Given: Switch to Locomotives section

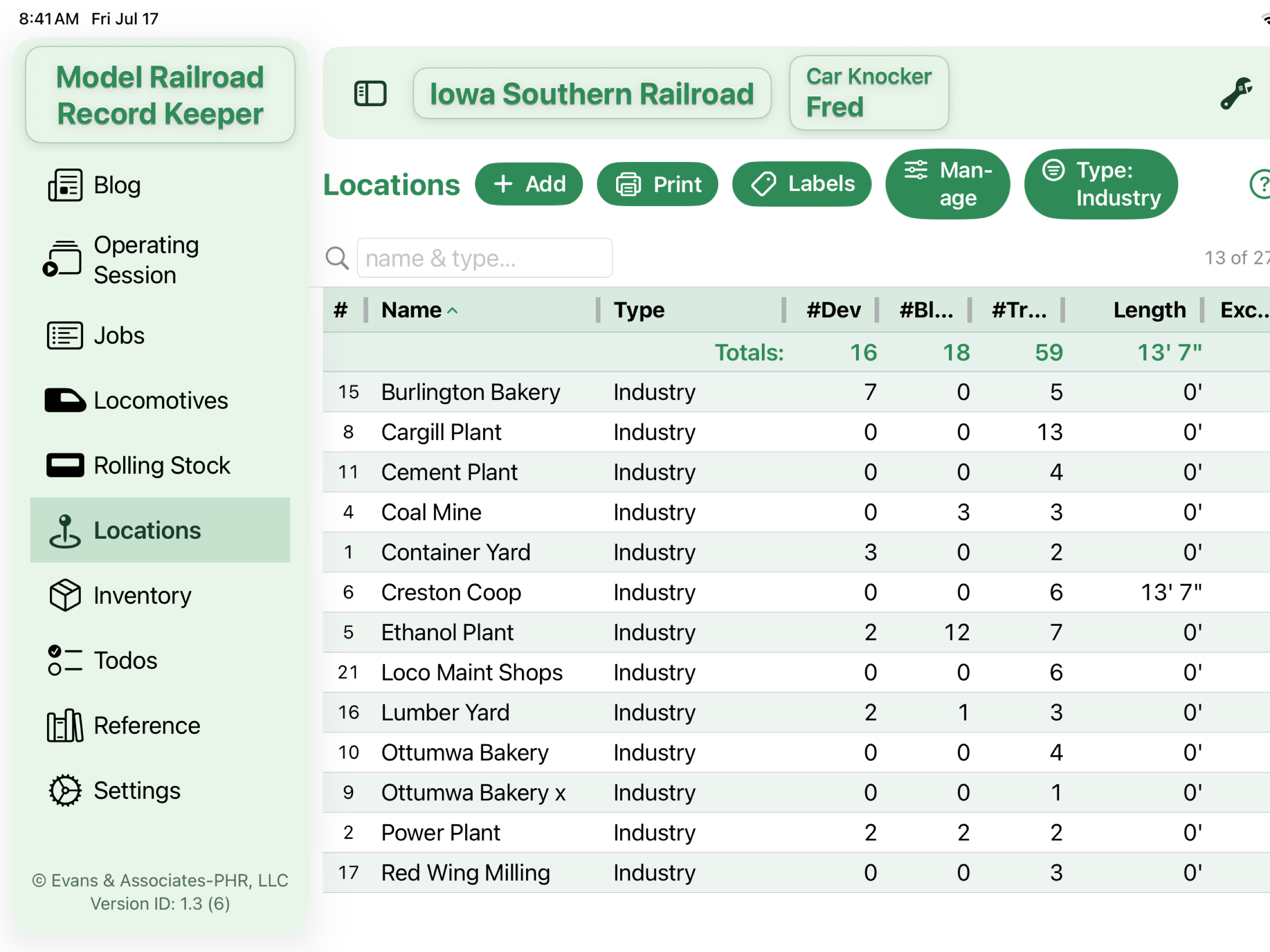Looking at the screenshot, I should point(160,400).
